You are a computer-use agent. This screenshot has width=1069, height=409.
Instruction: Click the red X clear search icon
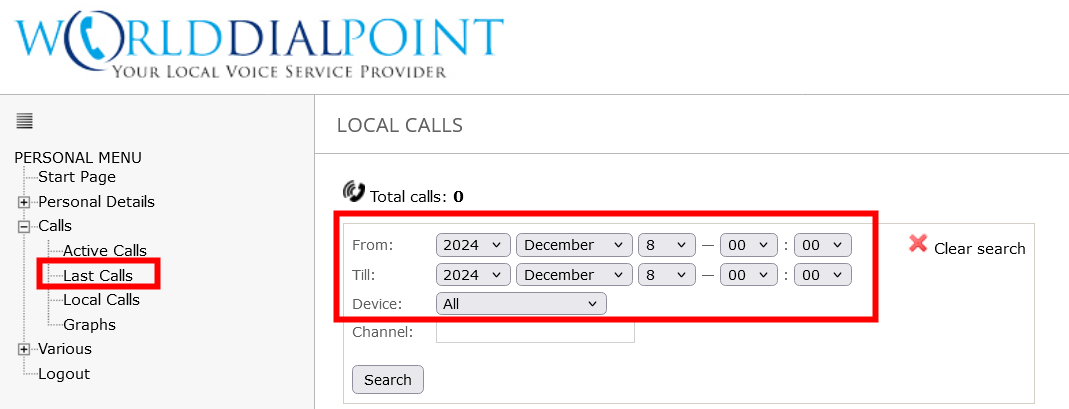(918, 243)
